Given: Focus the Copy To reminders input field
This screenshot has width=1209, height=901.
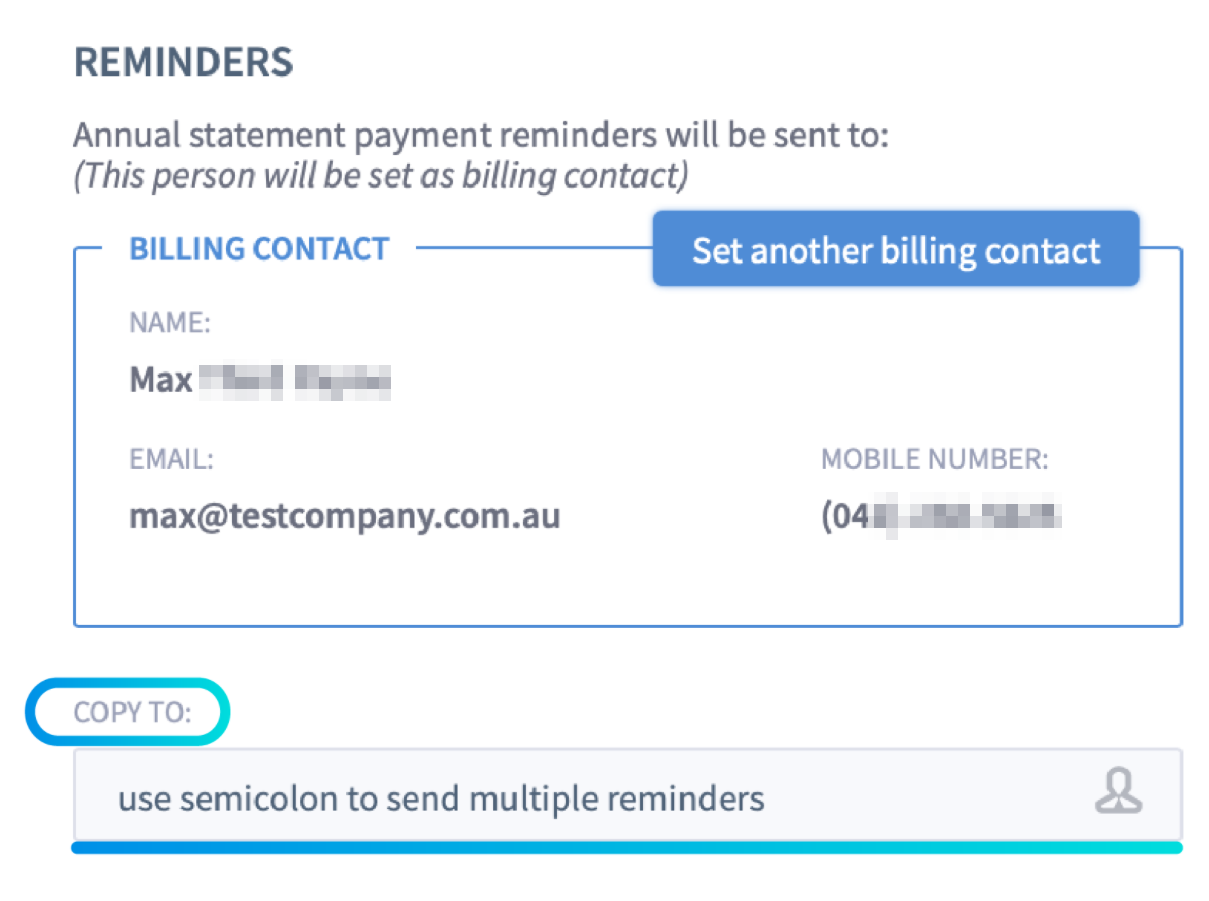Looking at the screenshot, I should pos(600,797).
